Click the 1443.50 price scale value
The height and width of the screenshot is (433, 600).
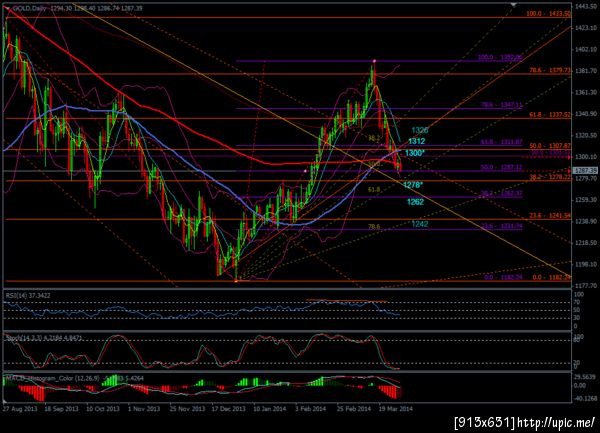(586, 6)
